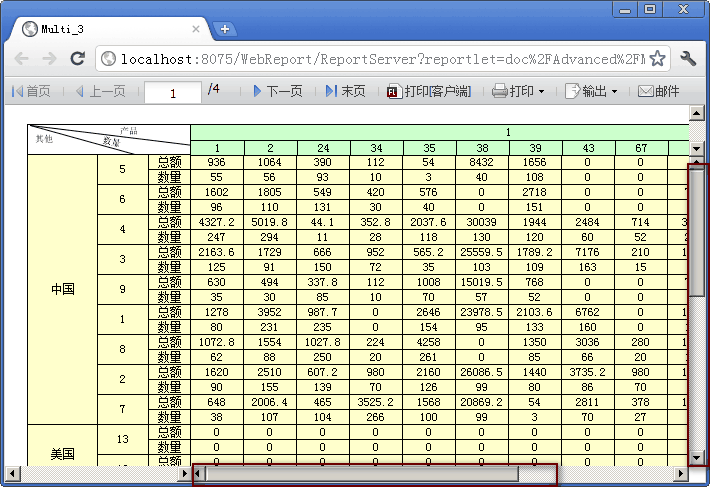Click the column header 24
The image size is (710, 487).
click(323, 148)
